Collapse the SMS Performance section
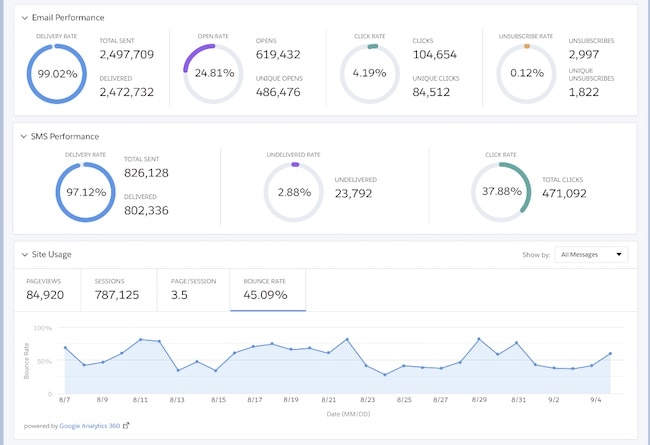Screen dimensions: 650x445 tap(25, 136)
